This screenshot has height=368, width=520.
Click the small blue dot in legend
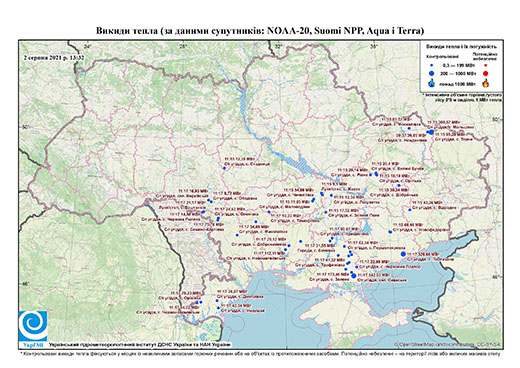click(432, 66)
